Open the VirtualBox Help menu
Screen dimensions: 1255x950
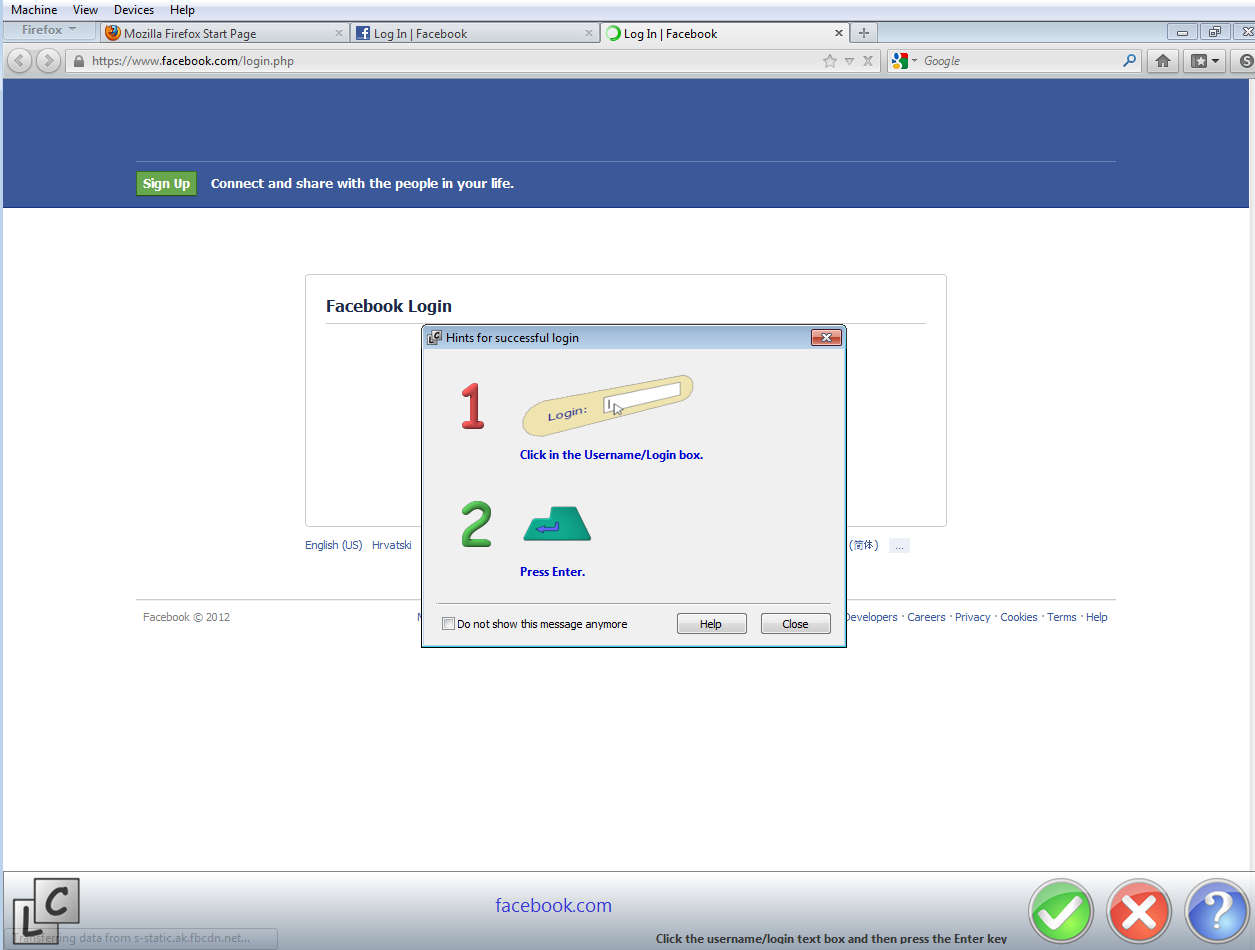pyautogui.click(x=182, y=10)
